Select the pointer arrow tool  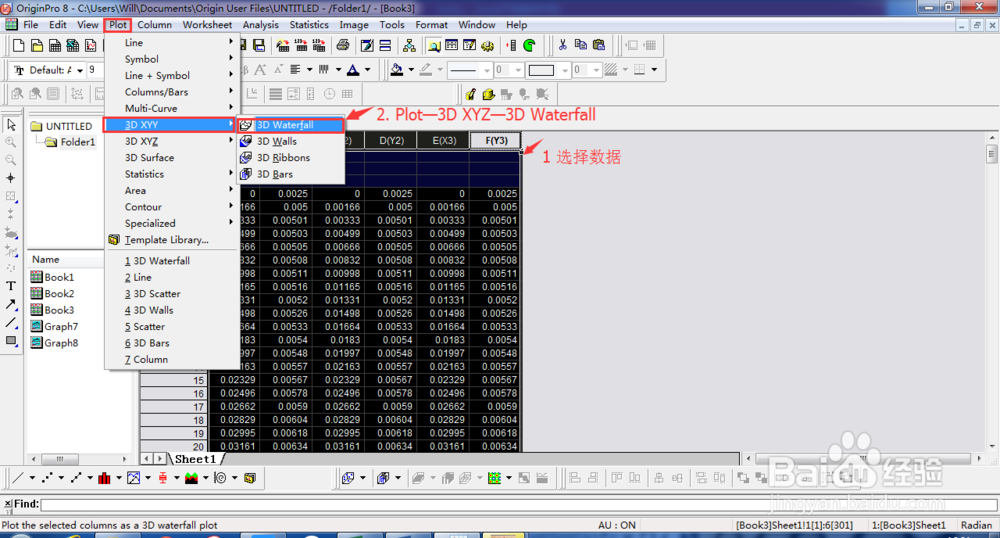pyautogui.click(x=11, y=125)
